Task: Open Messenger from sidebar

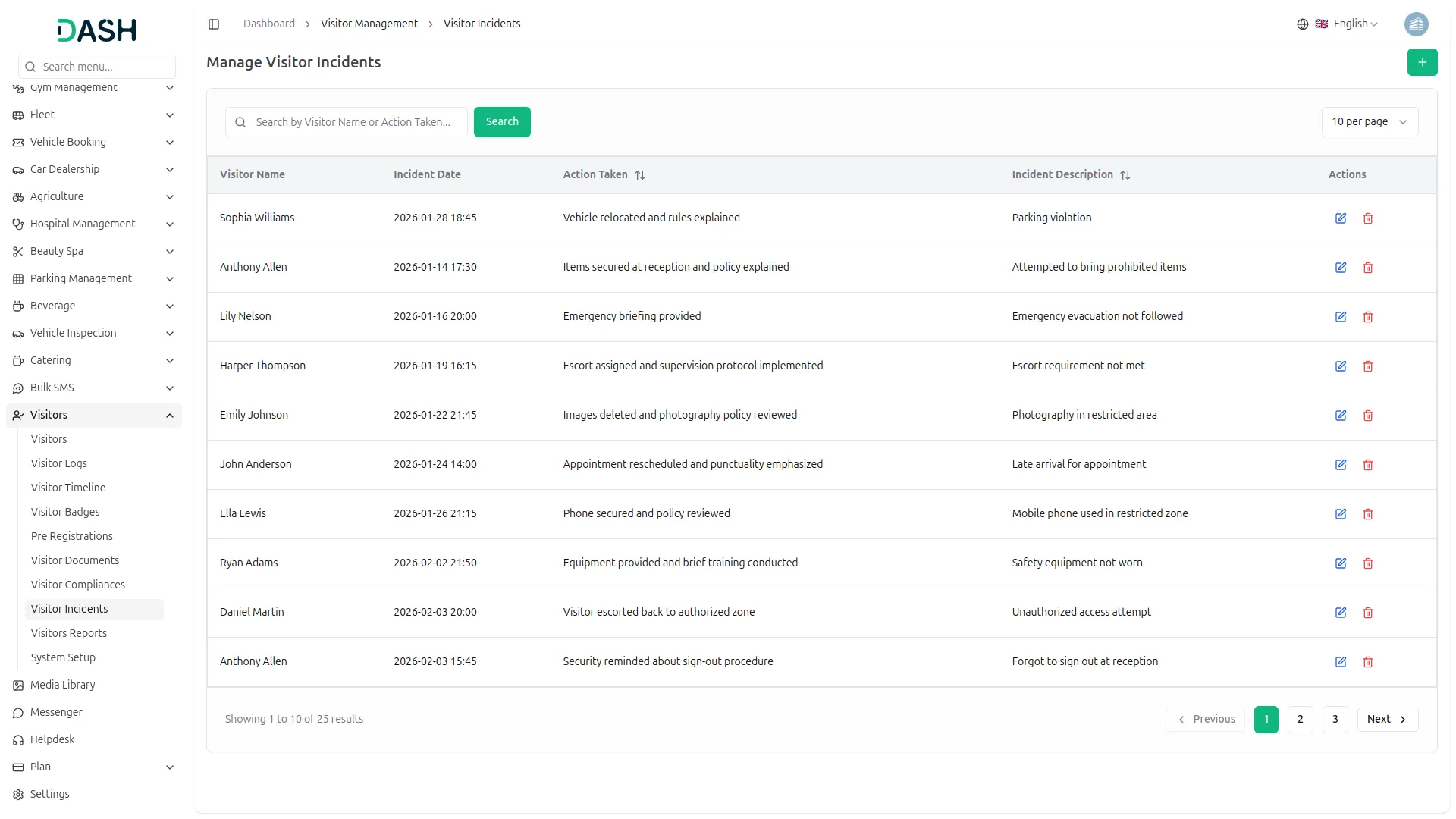Action: pyautogui.click(x=56, y=712)
